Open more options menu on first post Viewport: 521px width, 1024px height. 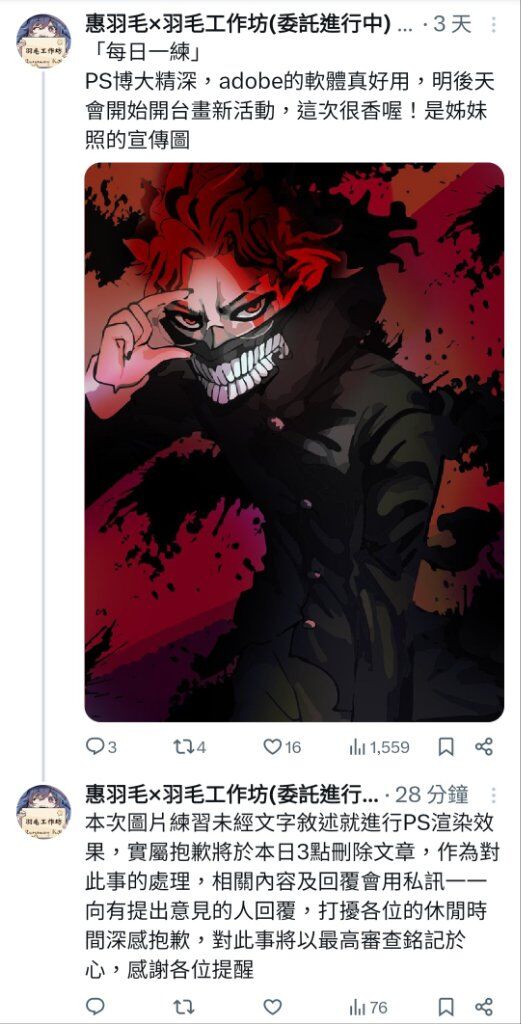click(493, 25)
